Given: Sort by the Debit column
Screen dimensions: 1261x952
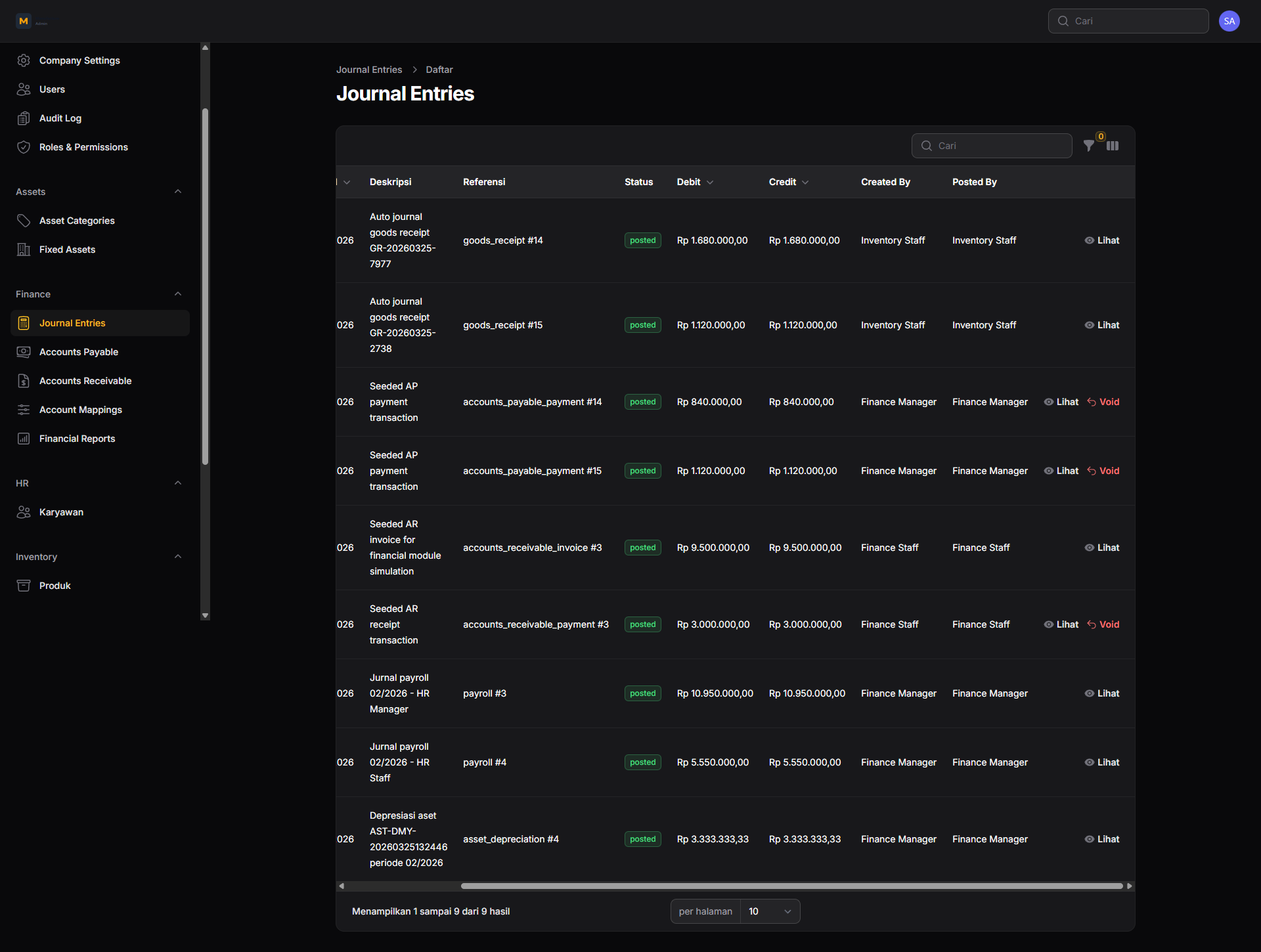Looking at the screenshot, I should (695, 182).
